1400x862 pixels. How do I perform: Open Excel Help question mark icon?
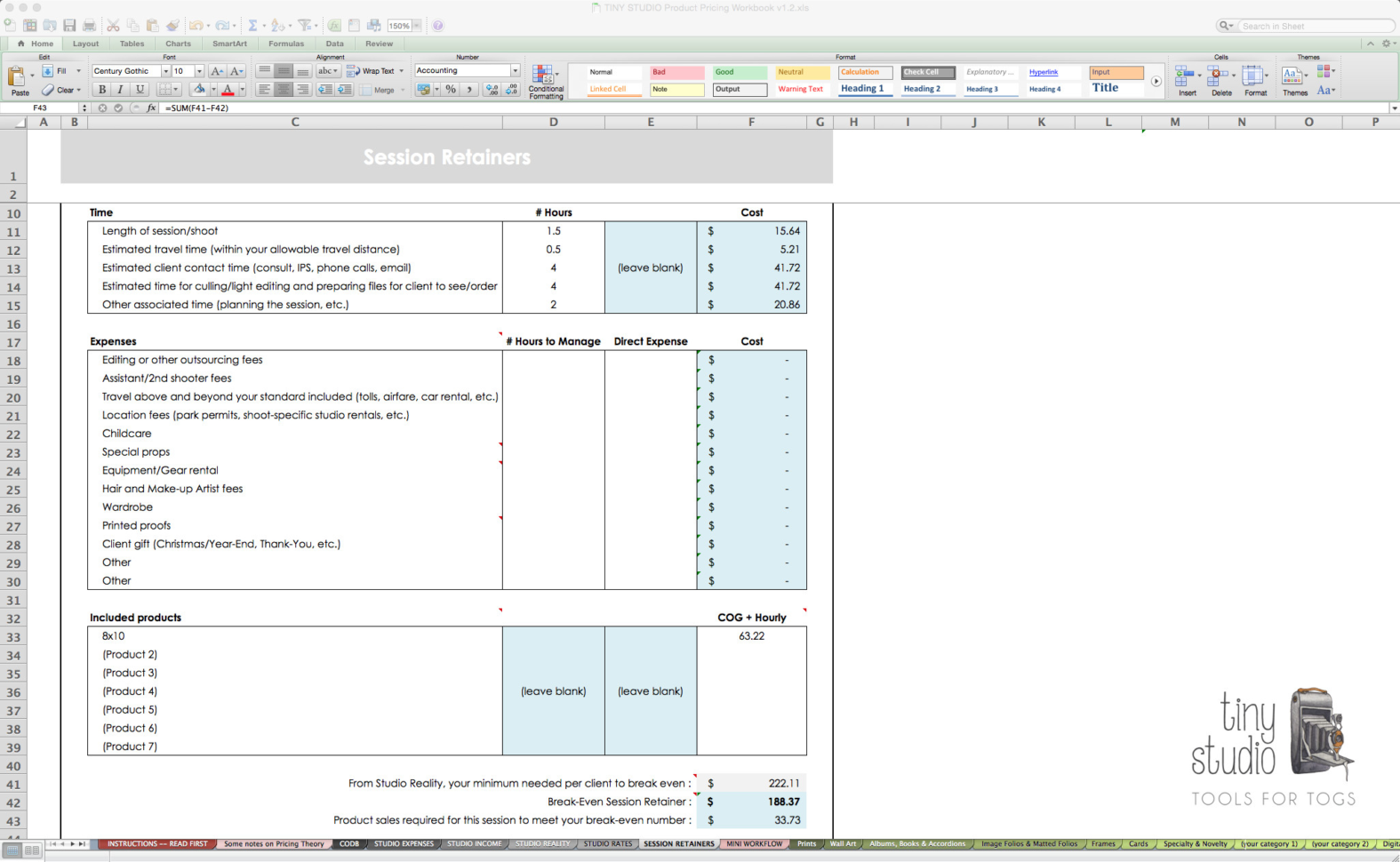tap(437, 26)
